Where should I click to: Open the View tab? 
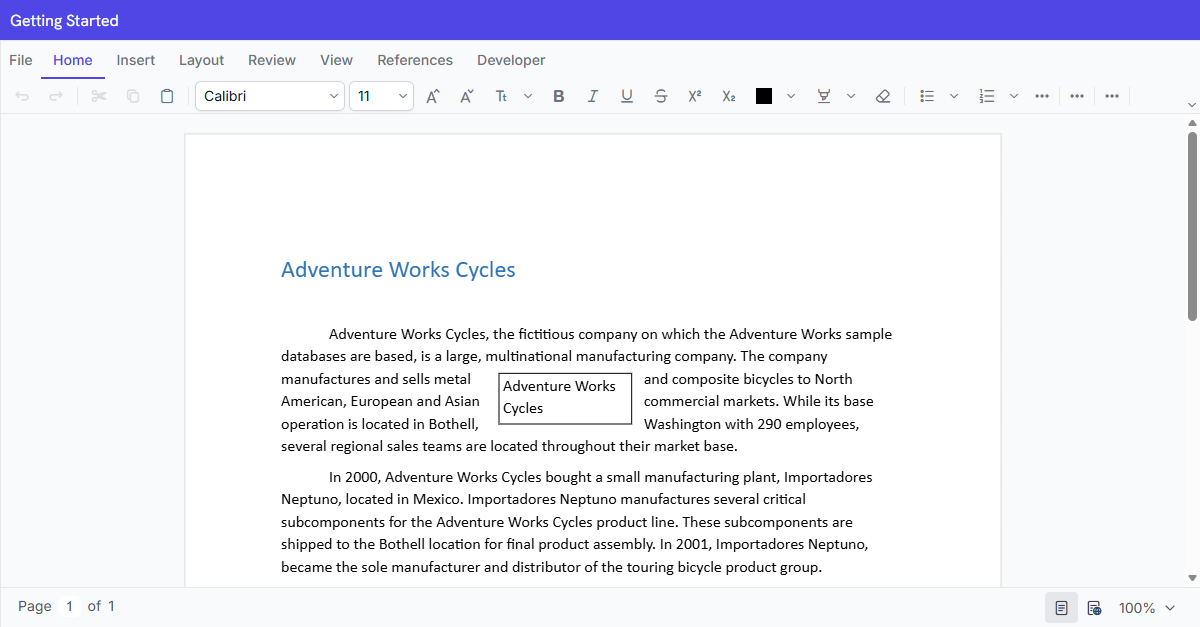point(336,60)
